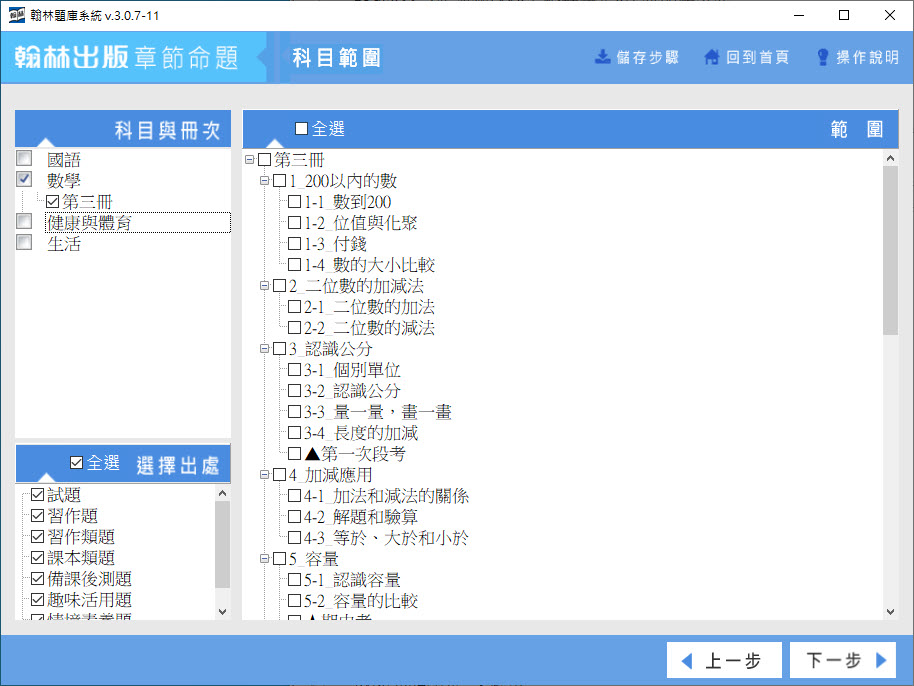Click the app icon in title bar
Image resolution: width=914 pixels, height=686 pixels.
pos(17,16)
